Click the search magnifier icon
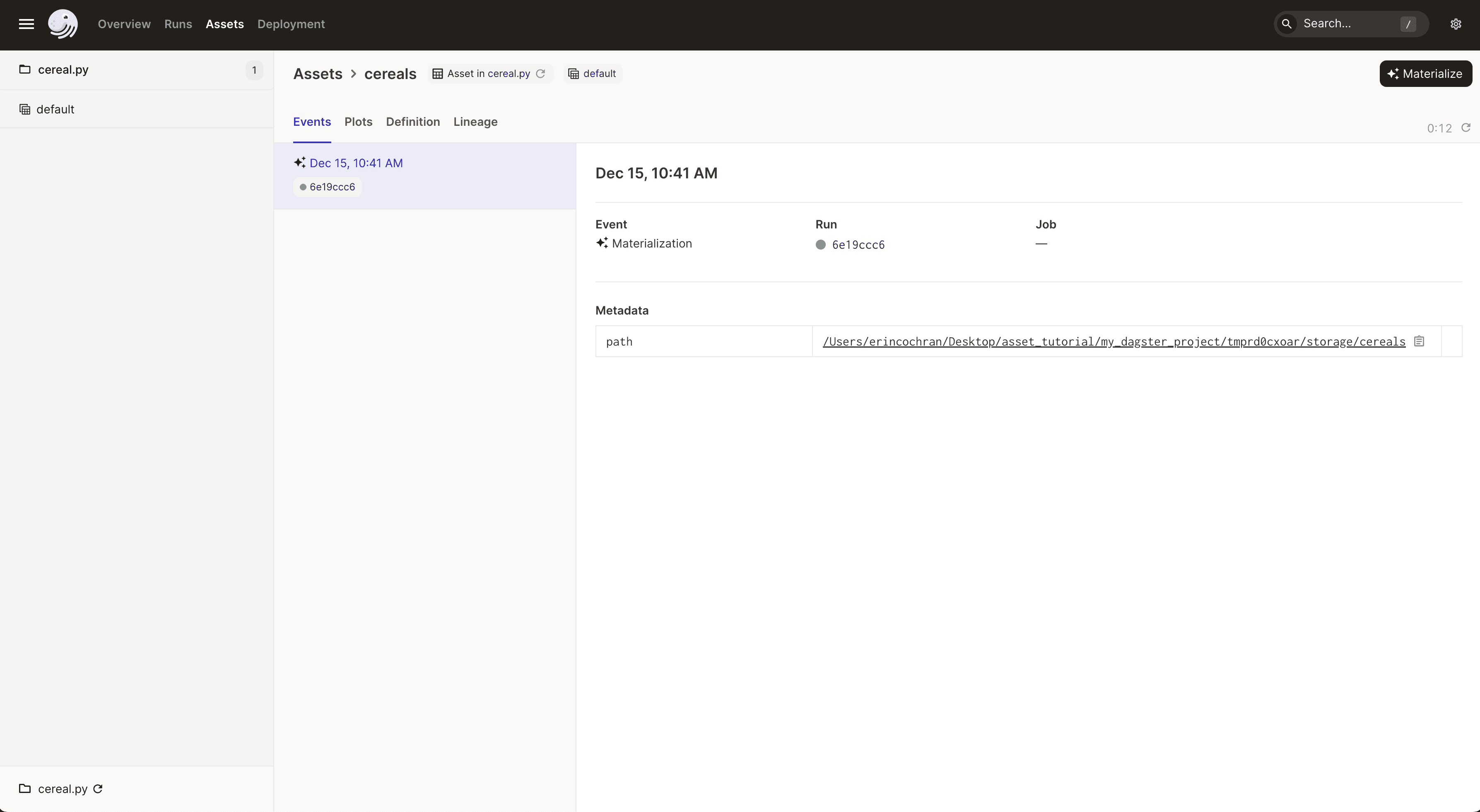Image resolution: width=1480 pixels, height=812 pixels. tap(1287, 24)
